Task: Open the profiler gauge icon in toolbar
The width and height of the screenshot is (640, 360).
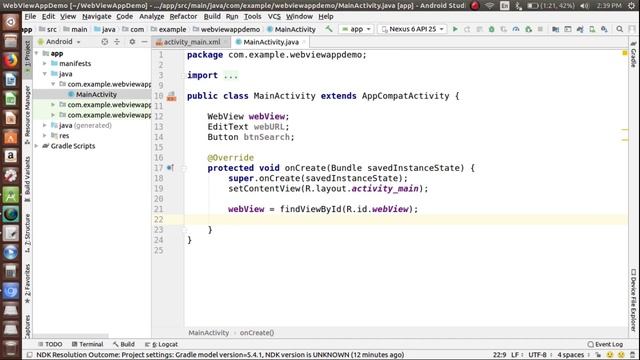Action: tap(516, 29)
